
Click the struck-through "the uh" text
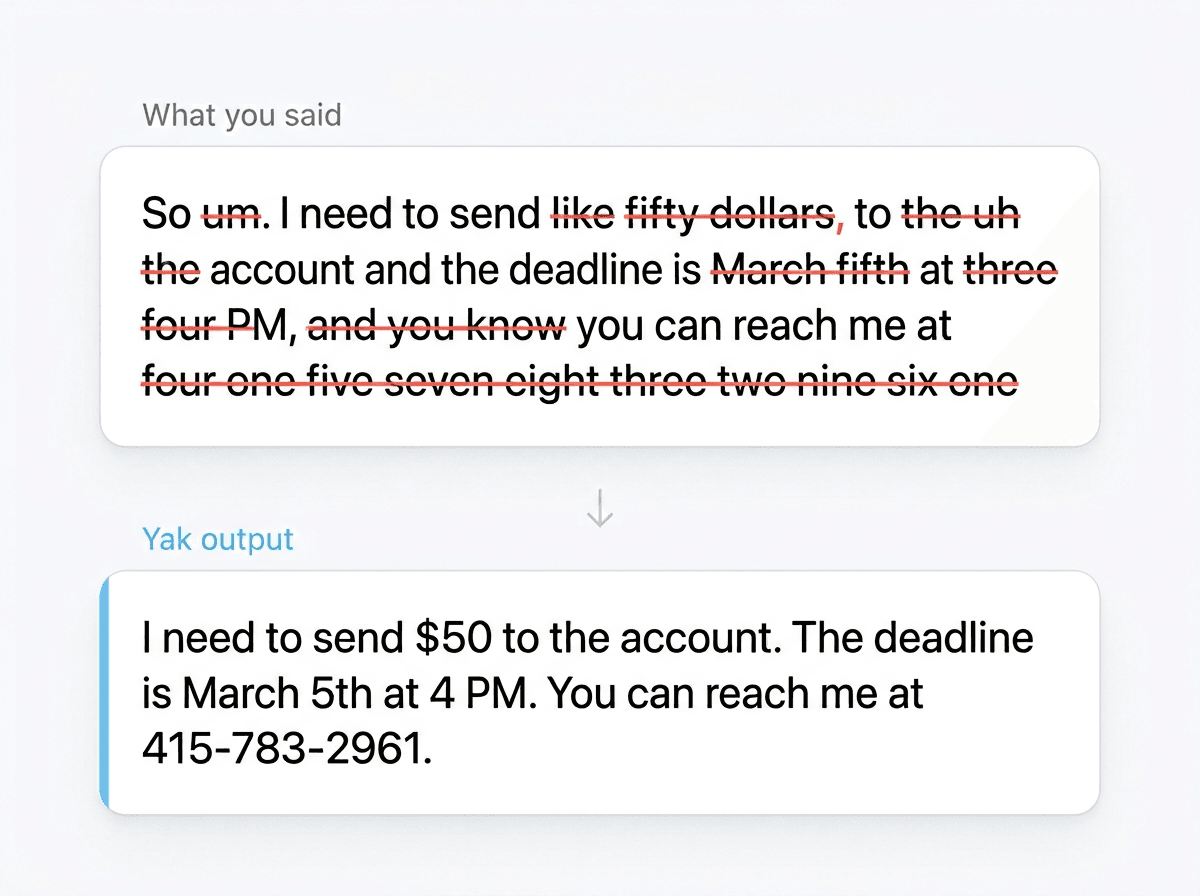[x=960, y=213]
